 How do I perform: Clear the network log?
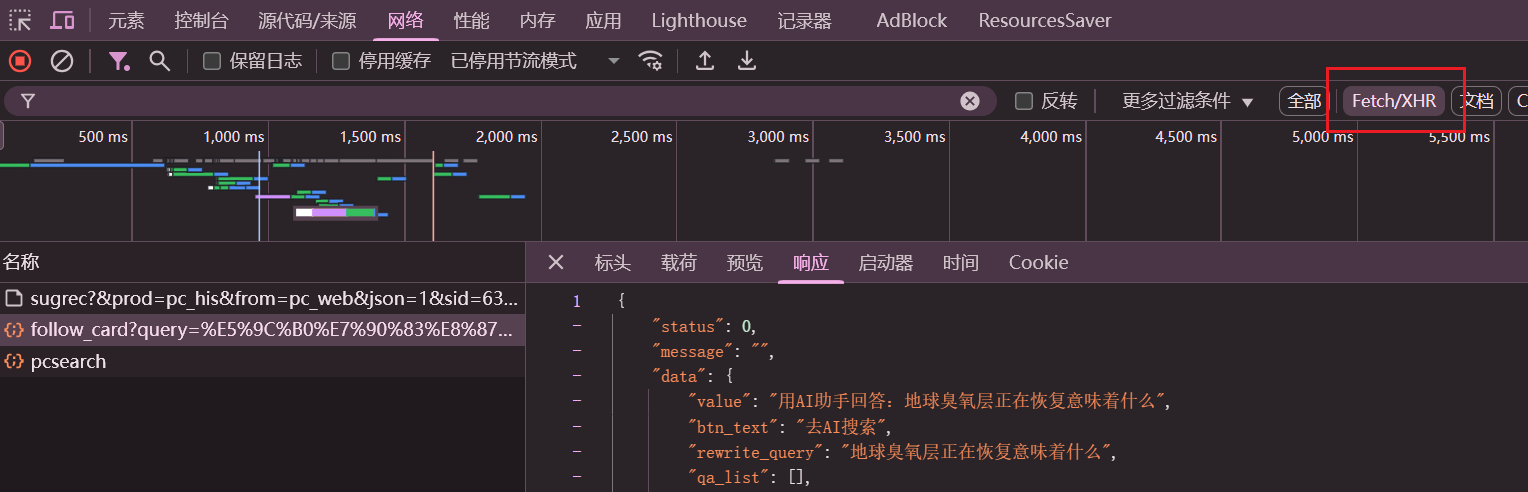click(62, 61)
